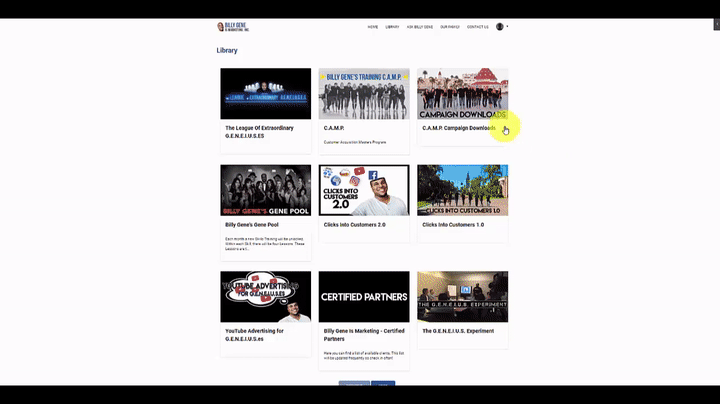Open the user profile avatar
Image resolution: width=720 pixels, height=404 pixels.
(x=500, y=27)
